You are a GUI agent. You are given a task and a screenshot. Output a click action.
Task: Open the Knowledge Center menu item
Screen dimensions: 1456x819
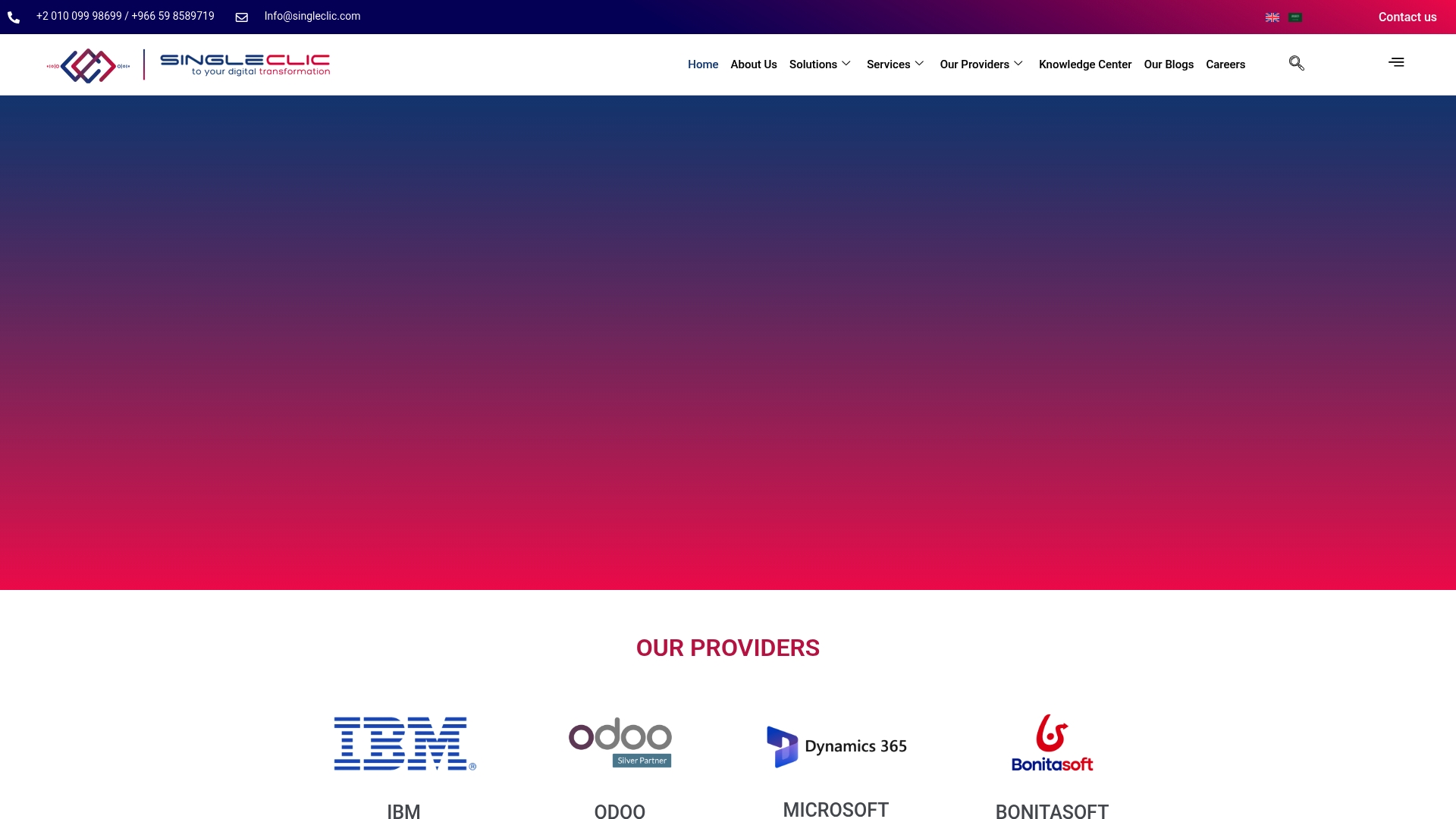pos(1084,64)
